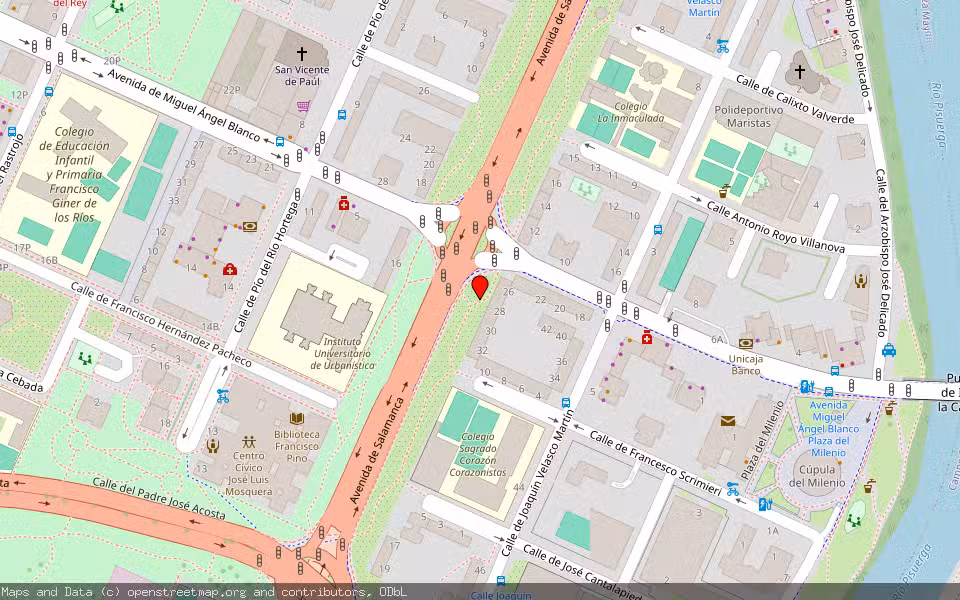The image size is (960, 600).
Task: Click the church cross icon by Calle de Calixto Valverde
Action: pyautogui.click(x=800, y=72)
